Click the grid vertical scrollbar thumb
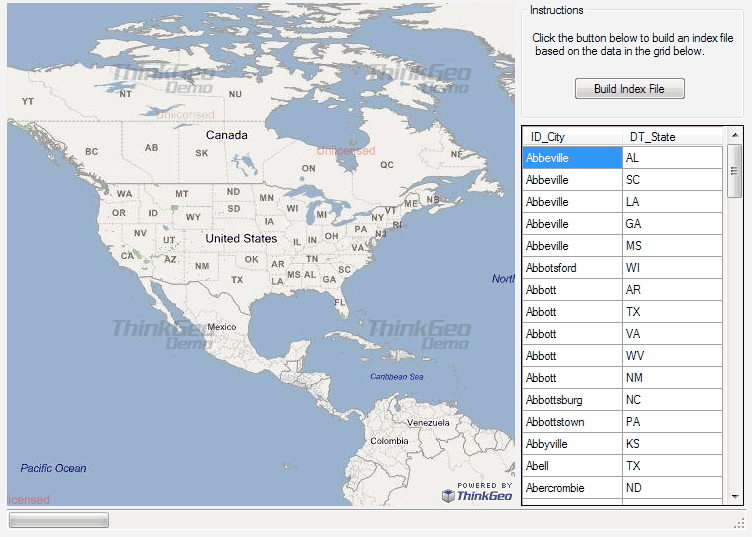752x537 pixels. (x=735, y=171)
